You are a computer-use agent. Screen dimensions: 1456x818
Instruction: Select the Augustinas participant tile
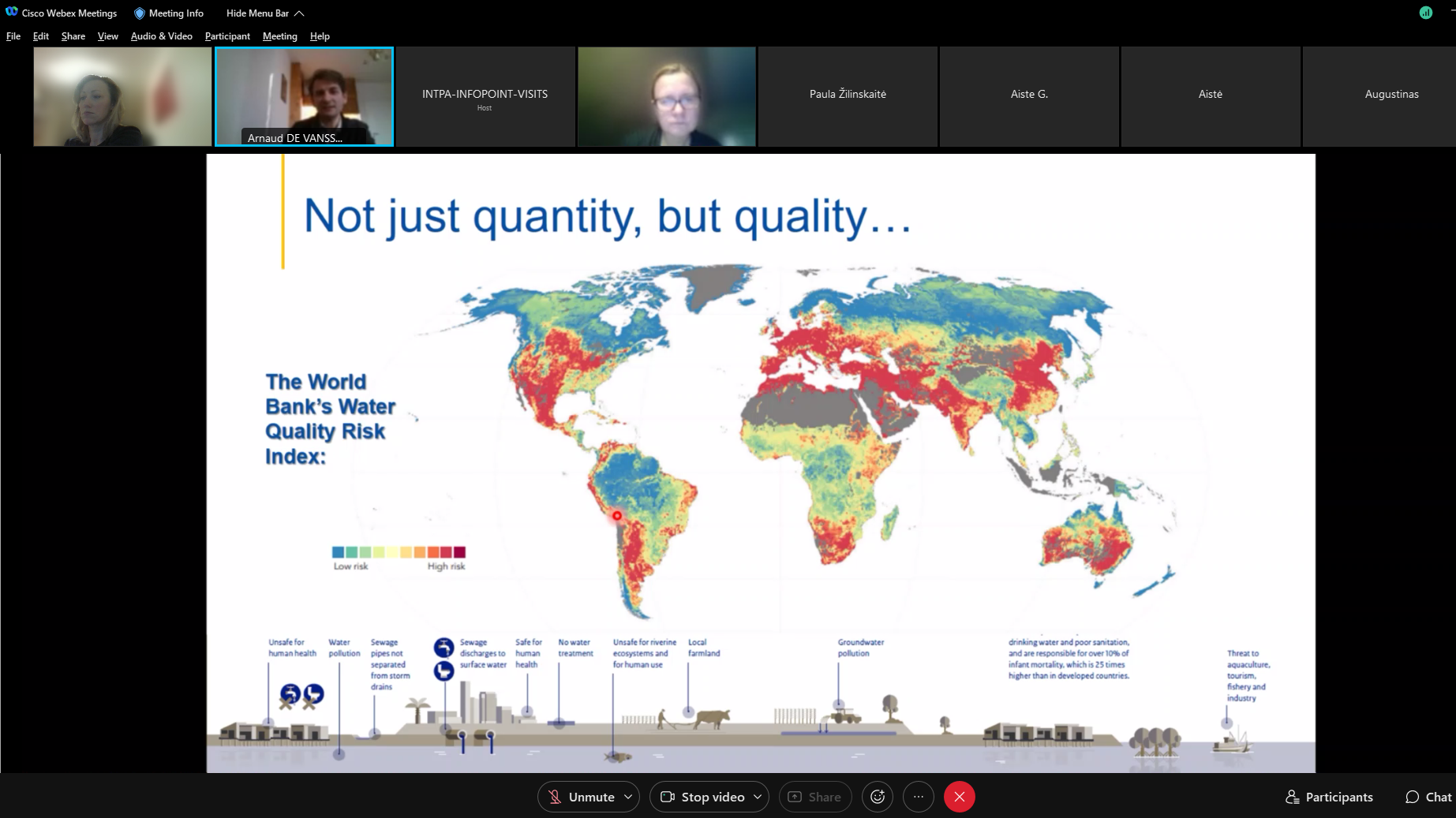(1379, 96)
